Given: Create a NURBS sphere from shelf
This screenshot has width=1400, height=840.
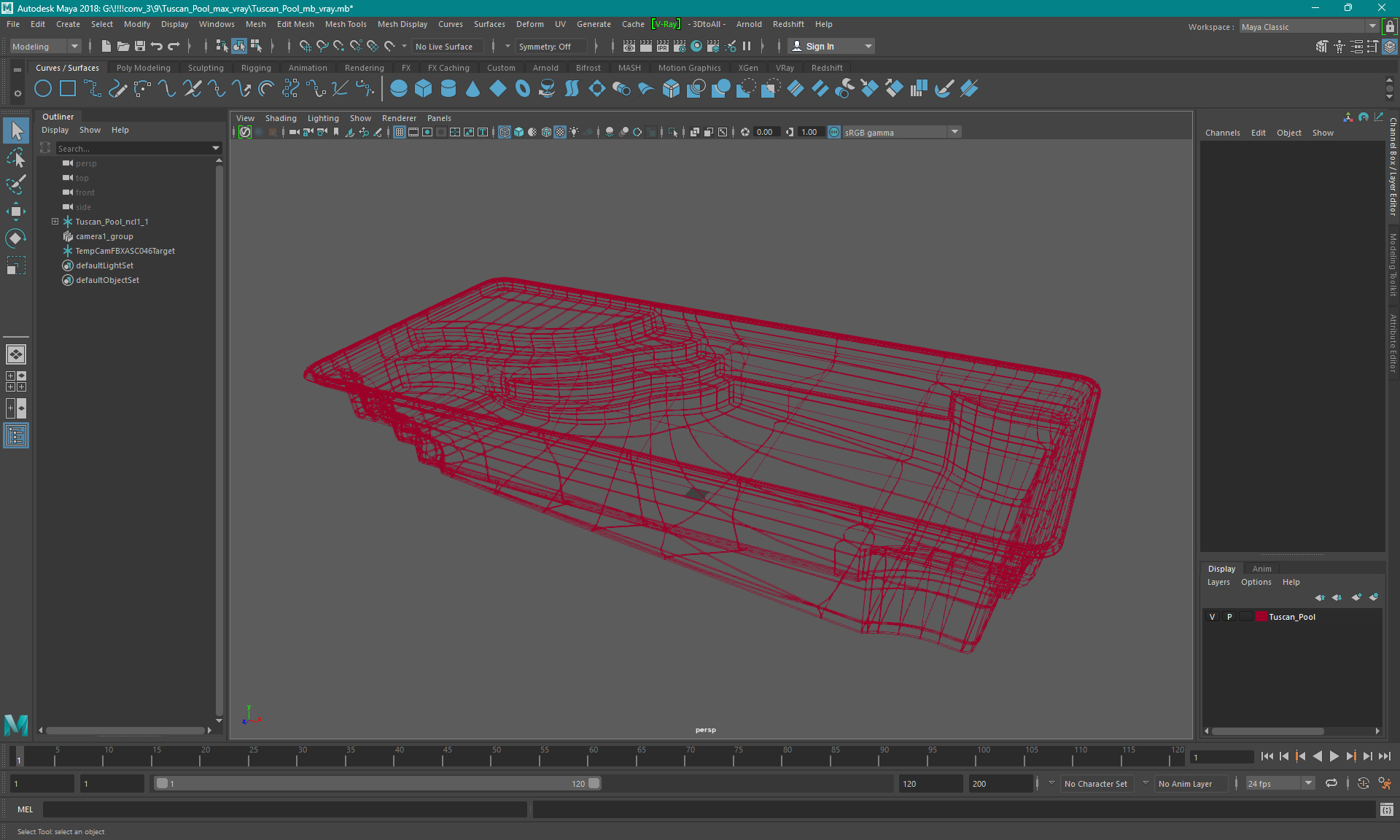Looking at the screenshot, I should coord(399,89).
